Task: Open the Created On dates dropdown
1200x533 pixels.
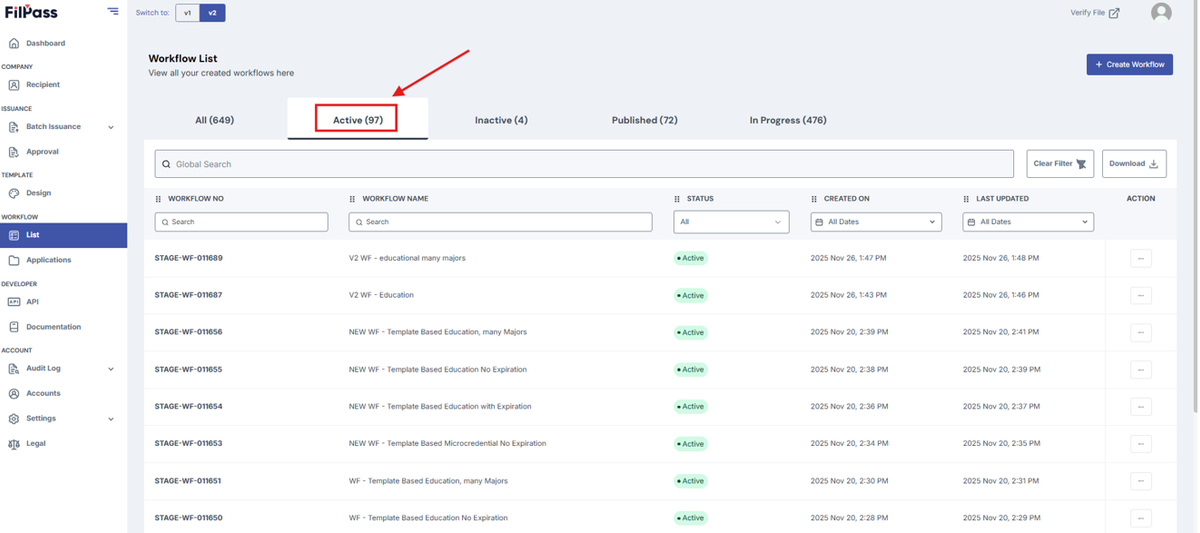Action: [876, 222]
